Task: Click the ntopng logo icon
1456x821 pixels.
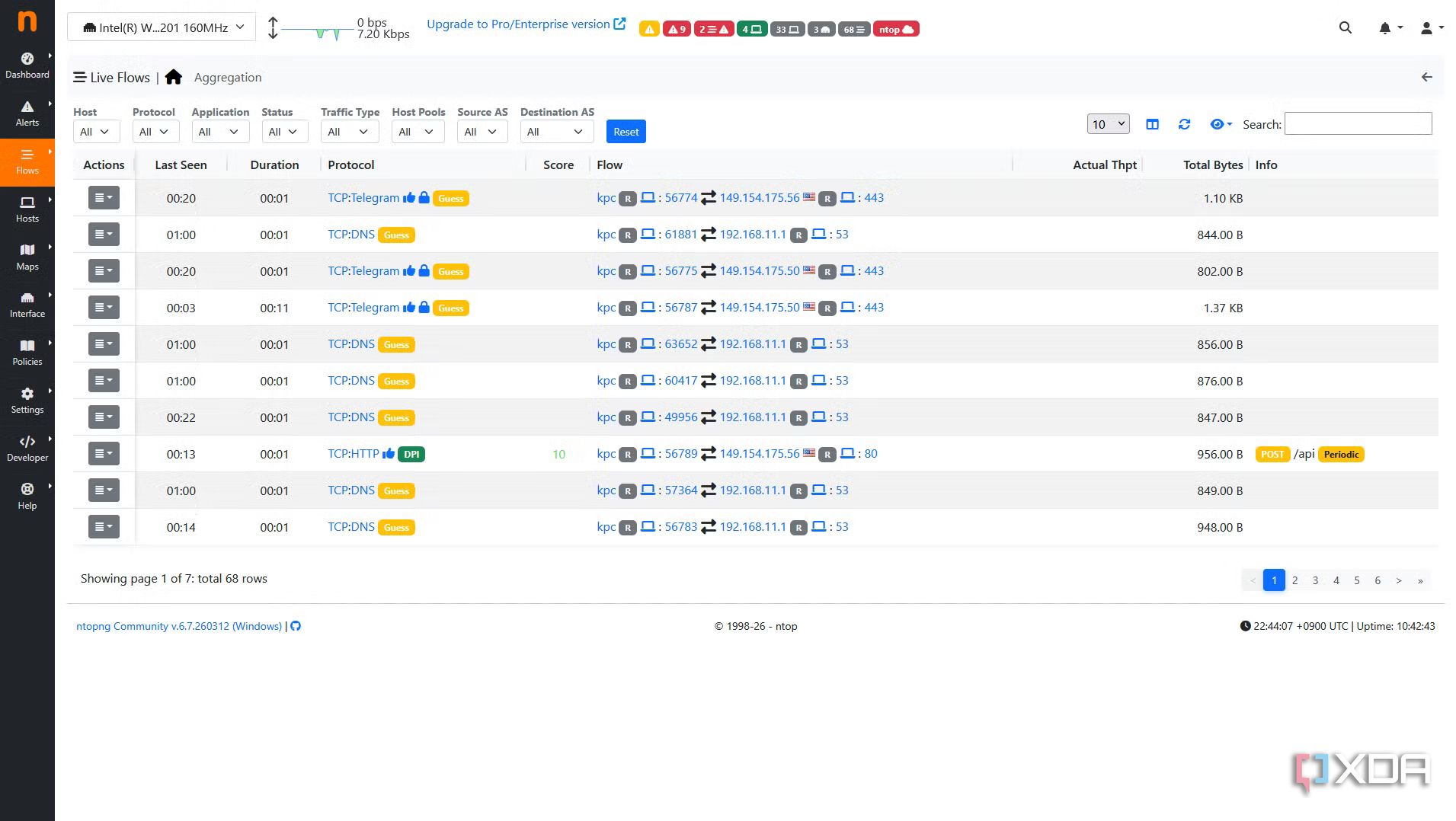Action: (27, 21)
